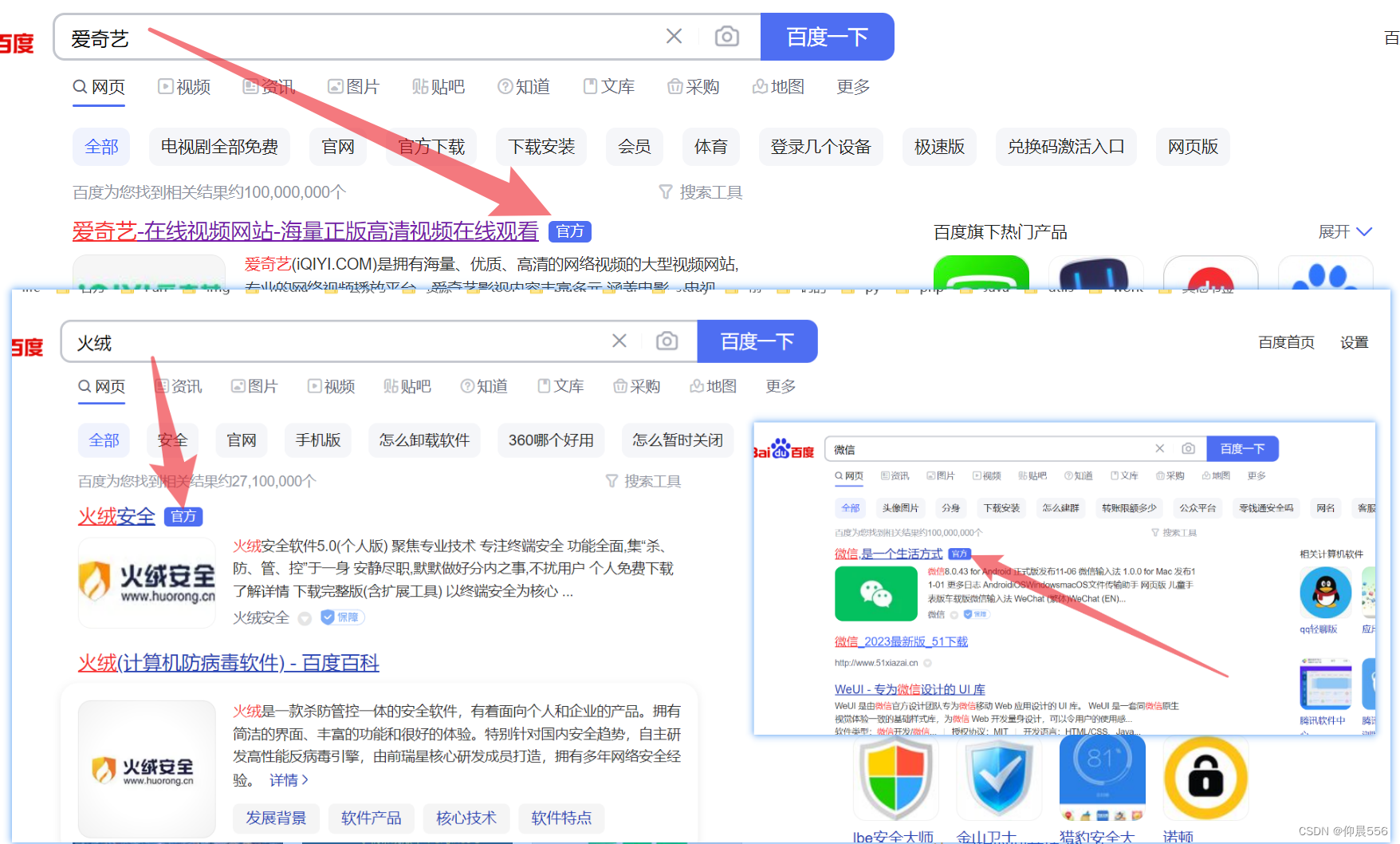Open 核心技术 section tag

point(466,818)
